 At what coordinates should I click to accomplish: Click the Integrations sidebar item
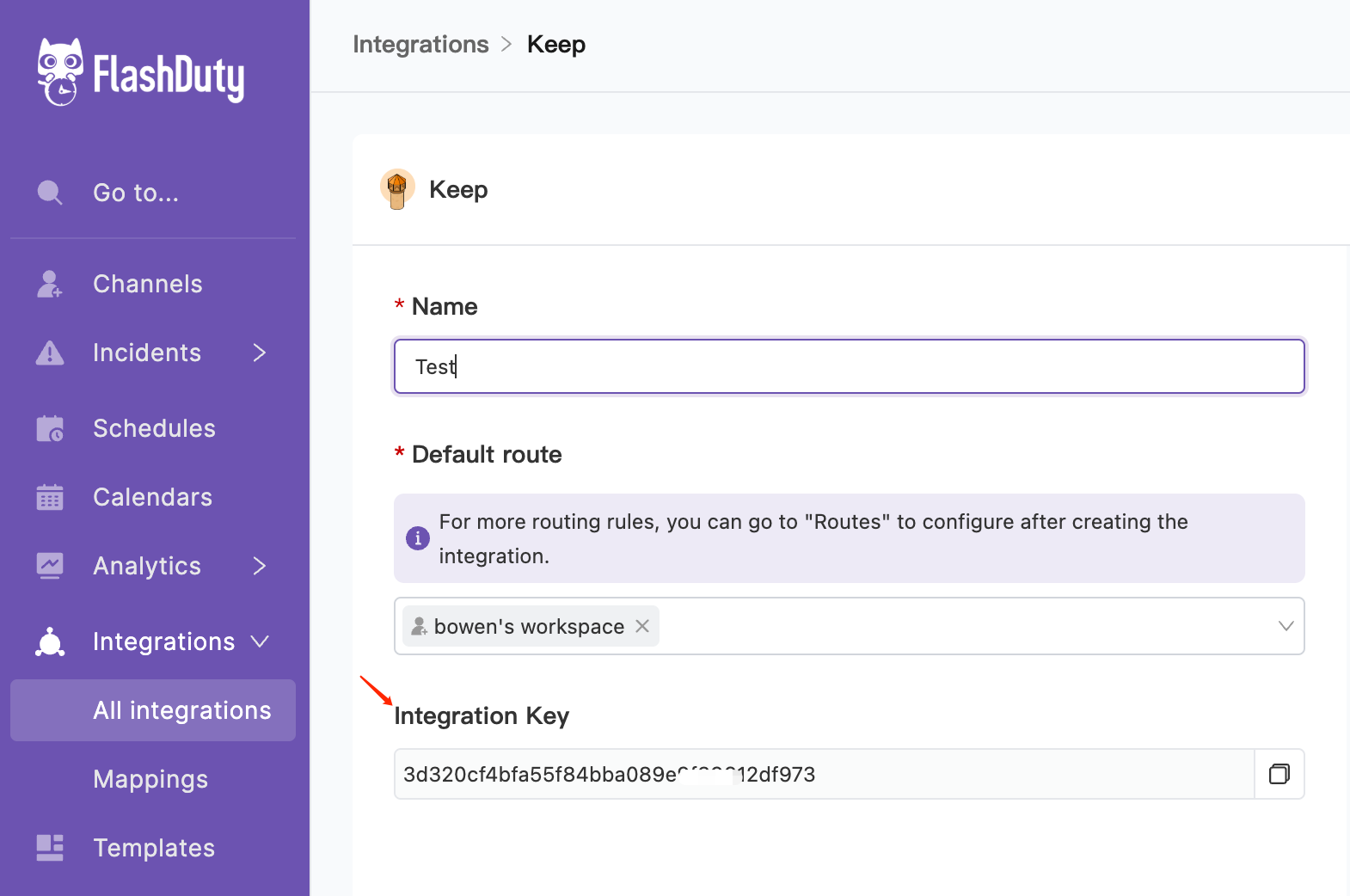click(163, 641)
